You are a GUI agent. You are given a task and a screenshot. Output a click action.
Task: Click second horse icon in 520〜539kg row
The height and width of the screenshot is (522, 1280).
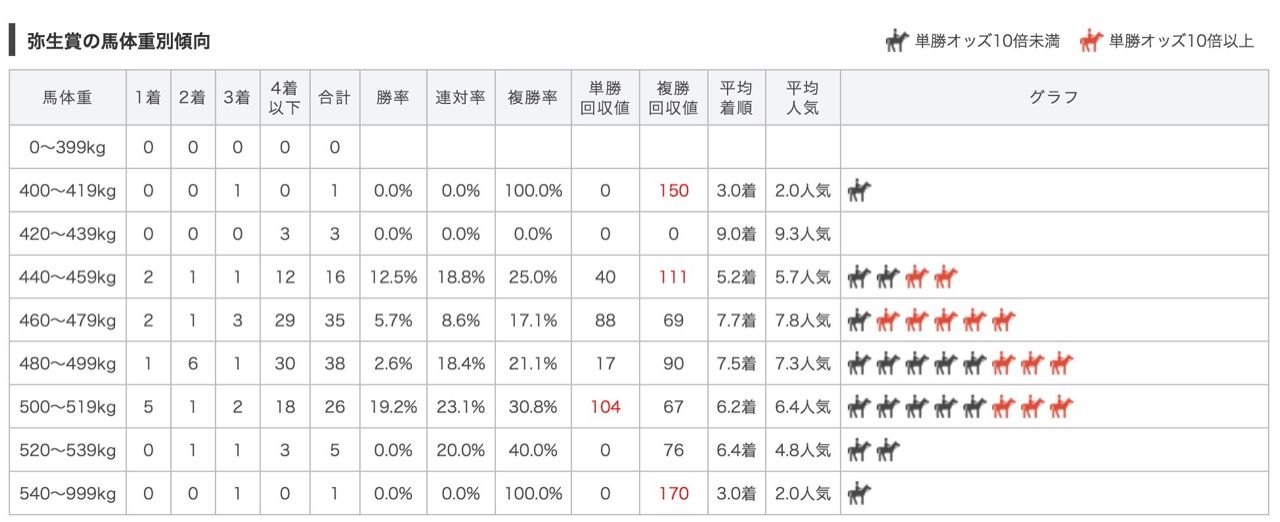[888, 450]
